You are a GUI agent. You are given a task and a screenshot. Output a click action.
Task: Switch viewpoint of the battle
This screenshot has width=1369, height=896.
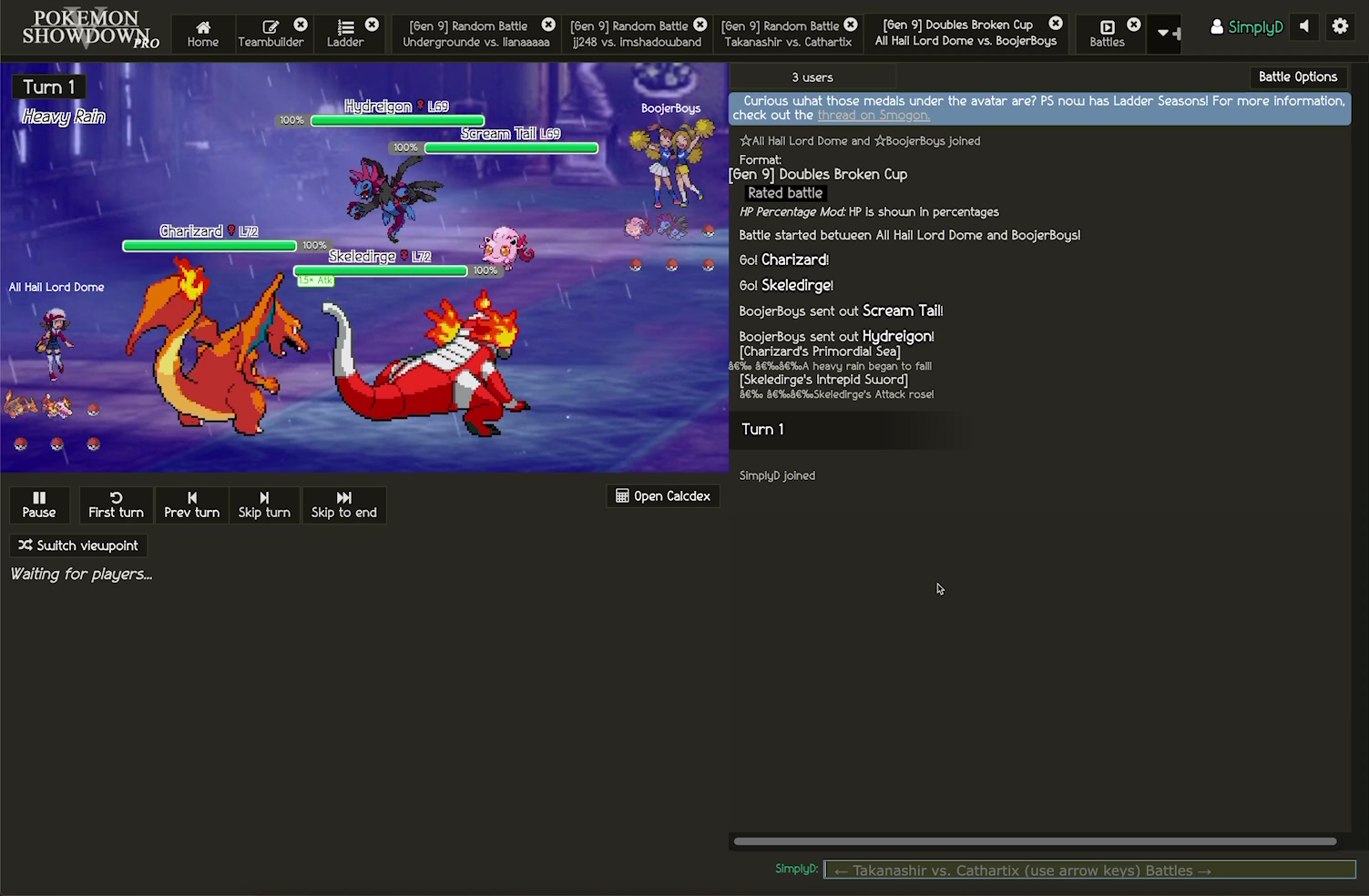(x=78, y=545)
